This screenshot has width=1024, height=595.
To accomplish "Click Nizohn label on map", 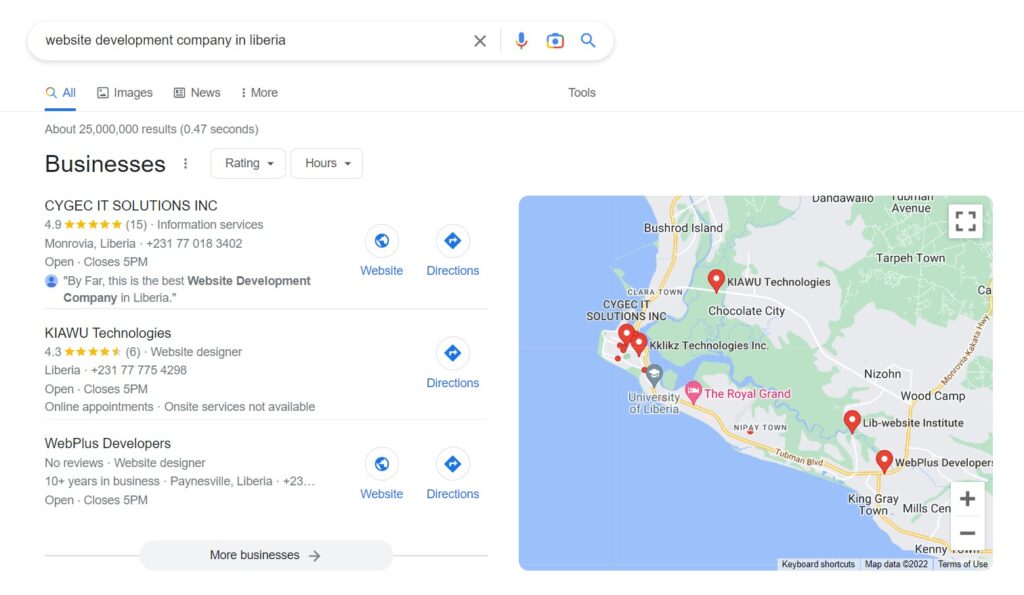I will point(882,374).
